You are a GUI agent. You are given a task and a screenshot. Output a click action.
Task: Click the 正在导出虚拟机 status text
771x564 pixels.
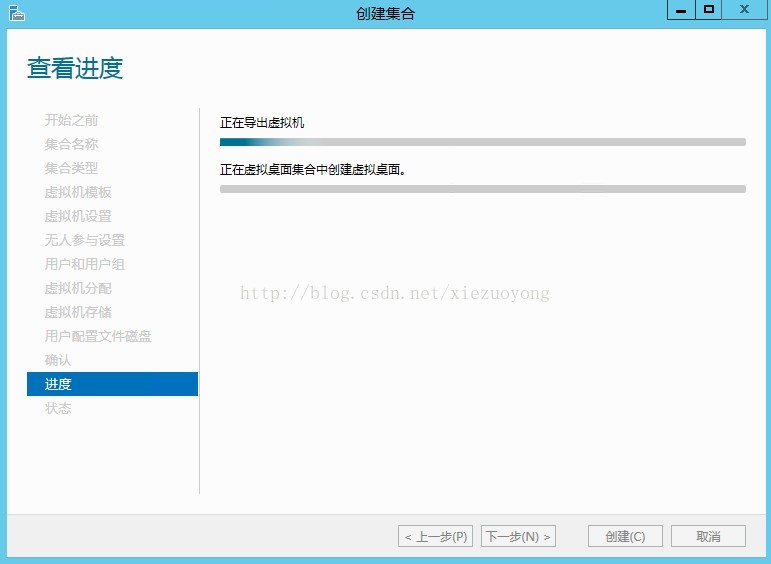tap(262, 122)
